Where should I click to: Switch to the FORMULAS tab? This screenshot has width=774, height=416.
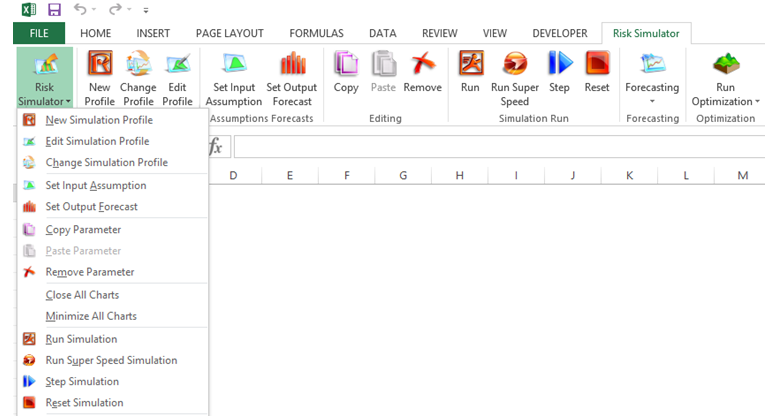coord(316,33)
